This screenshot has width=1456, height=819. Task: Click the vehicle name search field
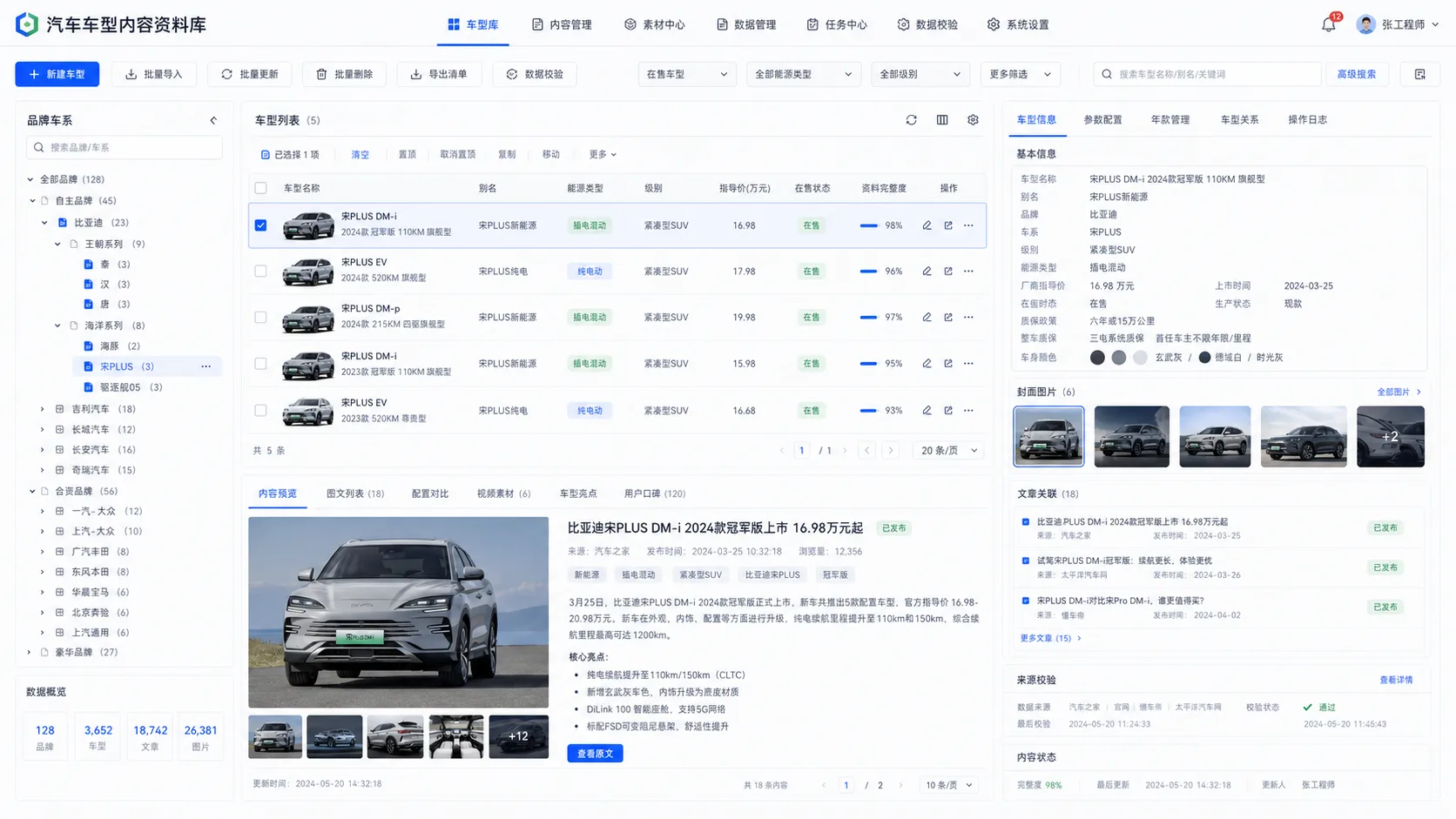pos(1207,74)
